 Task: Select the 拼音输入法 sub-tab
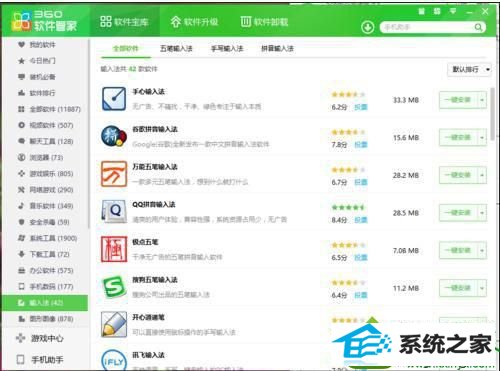(x=277, y=49)
